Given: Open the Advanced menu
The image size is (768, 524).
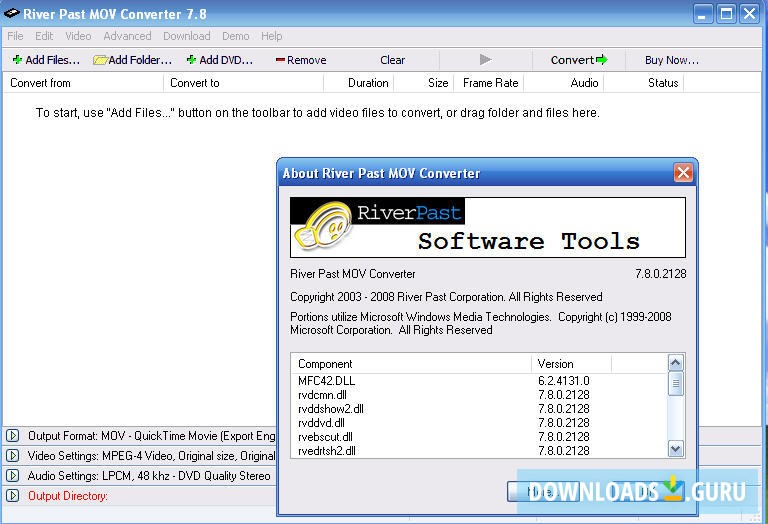Looking at the screenshot, I should click(x=127, y=36).
